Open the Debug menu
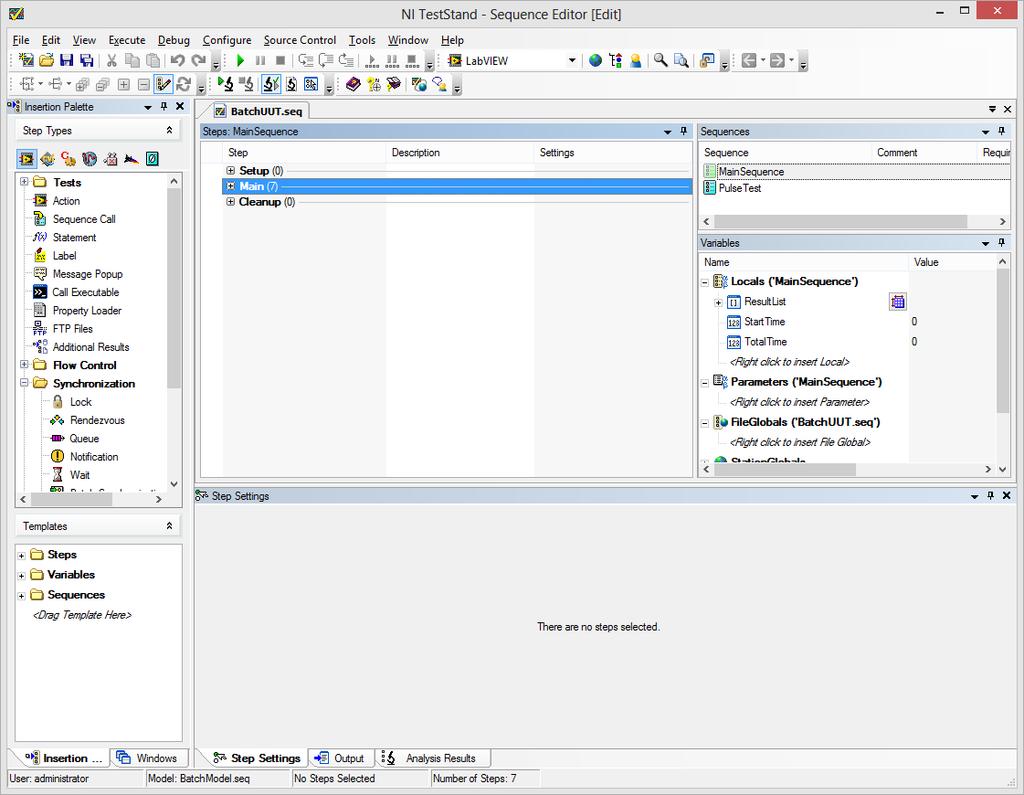The width and height of the screenshot is (1024, 795). (174, 40)
